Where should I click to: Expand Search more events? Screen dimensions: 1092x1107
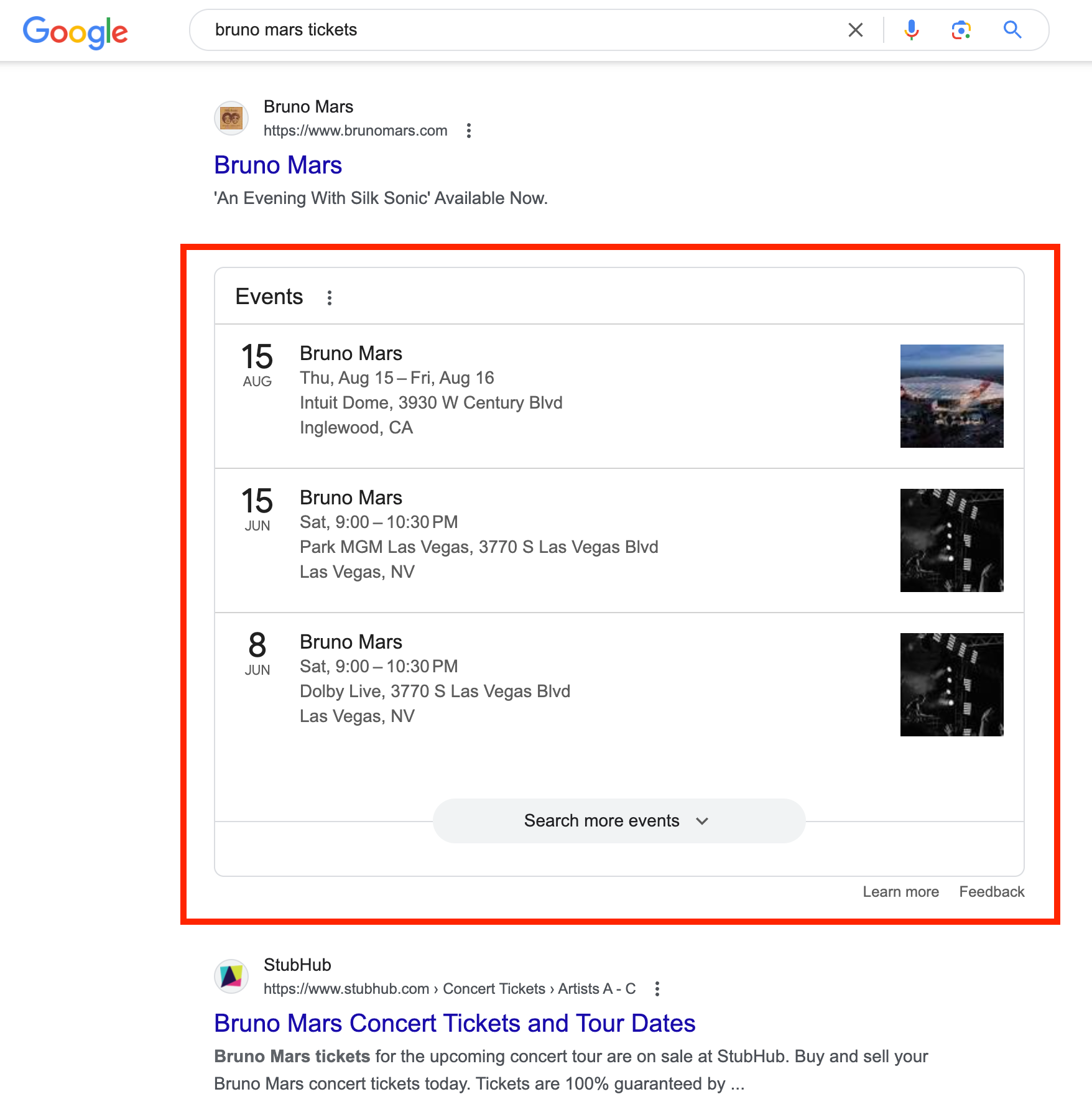(x=619, y=821)
